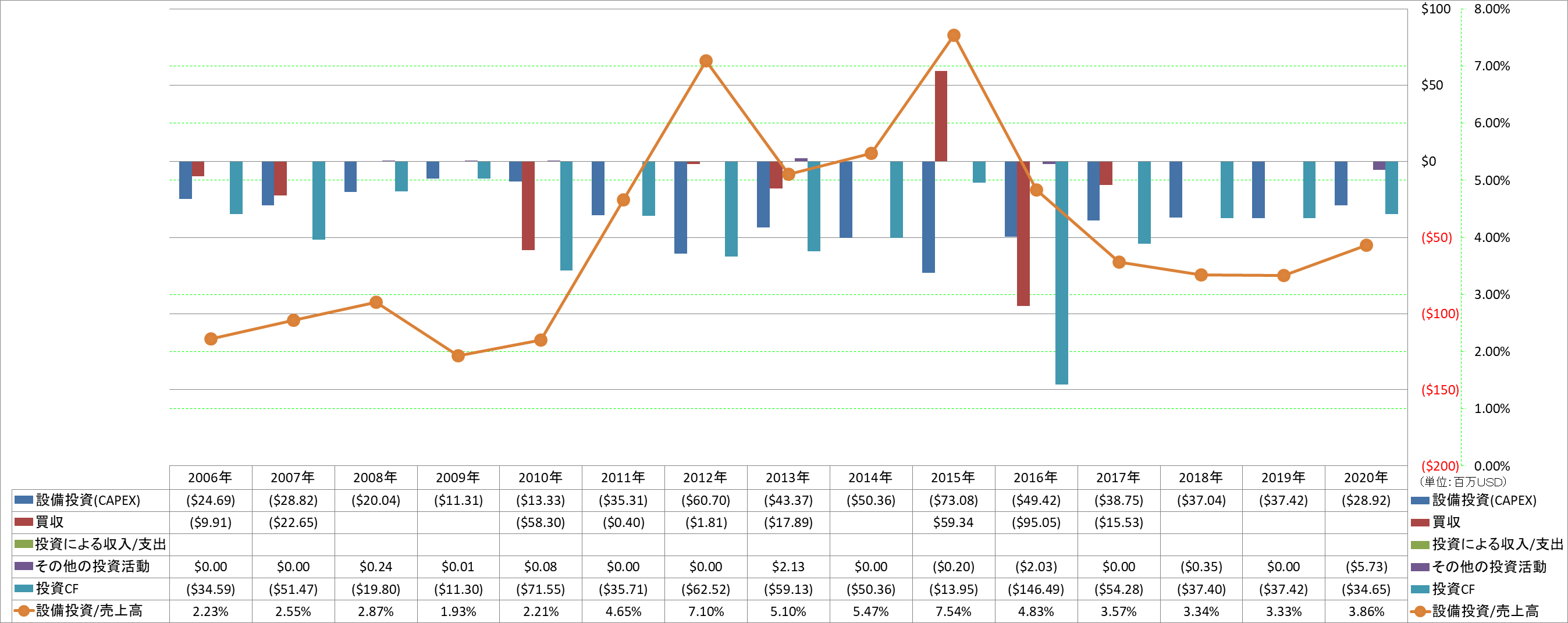
Task: Click the CAPEX value ($24.69)
Action: tap(211, 500)
